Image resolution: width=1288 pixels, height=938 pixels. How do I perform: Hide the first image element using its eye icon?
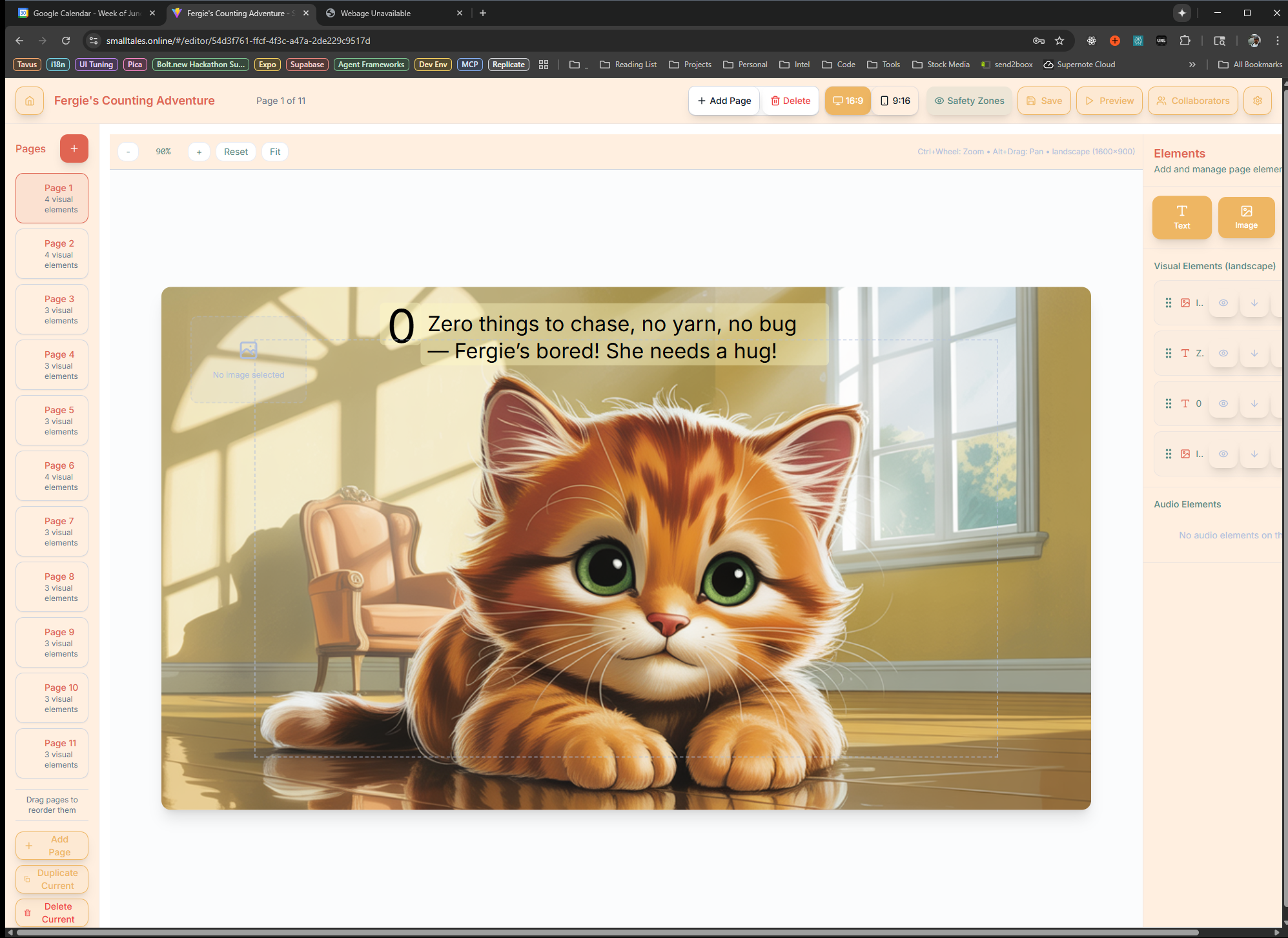(x=1223, y=303)
